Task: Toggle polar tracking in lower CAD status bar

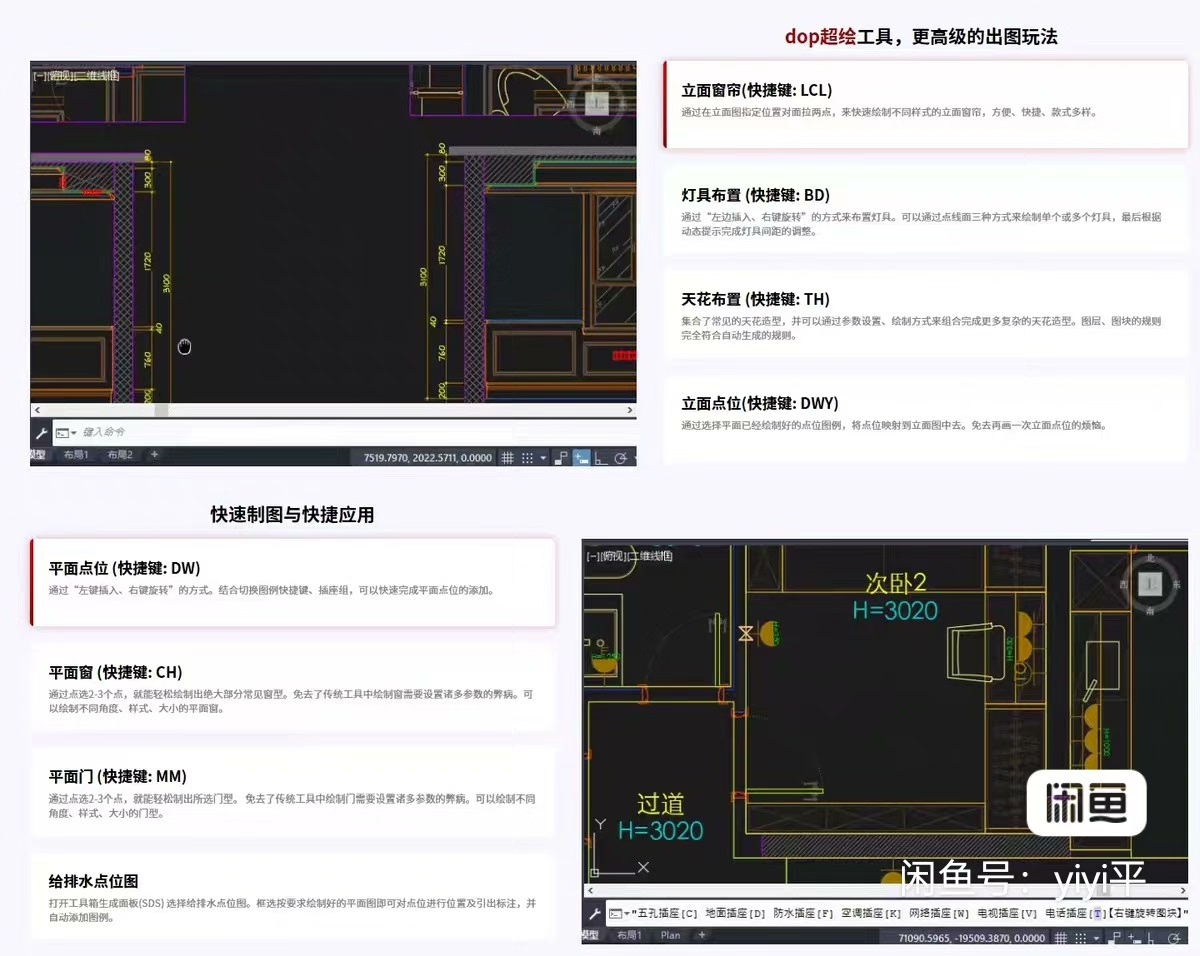Action: pos(1173,938)
